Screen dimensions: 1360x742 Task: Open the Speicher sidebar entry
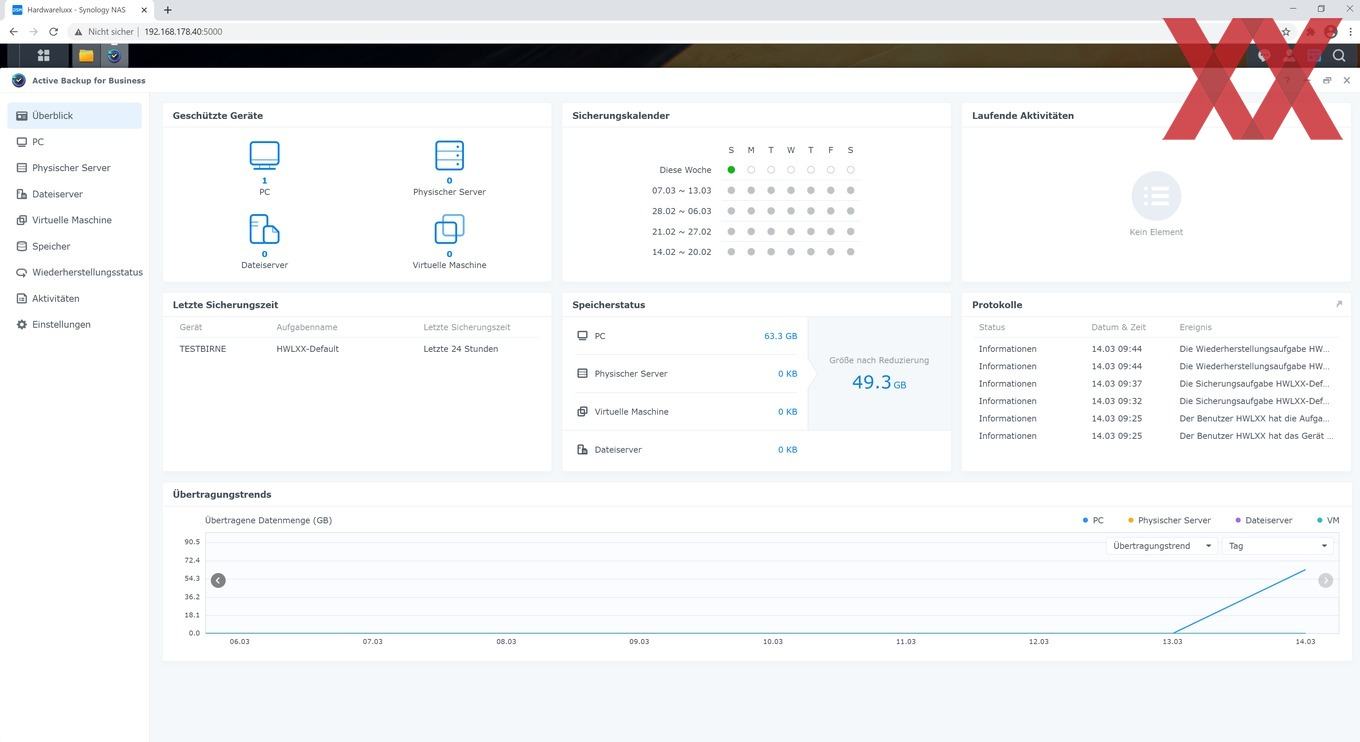[75, 246]
